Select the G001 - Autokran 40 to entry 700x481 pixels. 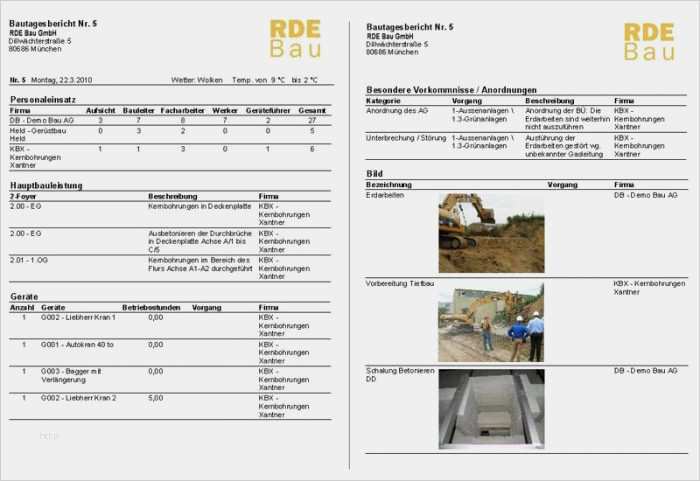point(77,344)
